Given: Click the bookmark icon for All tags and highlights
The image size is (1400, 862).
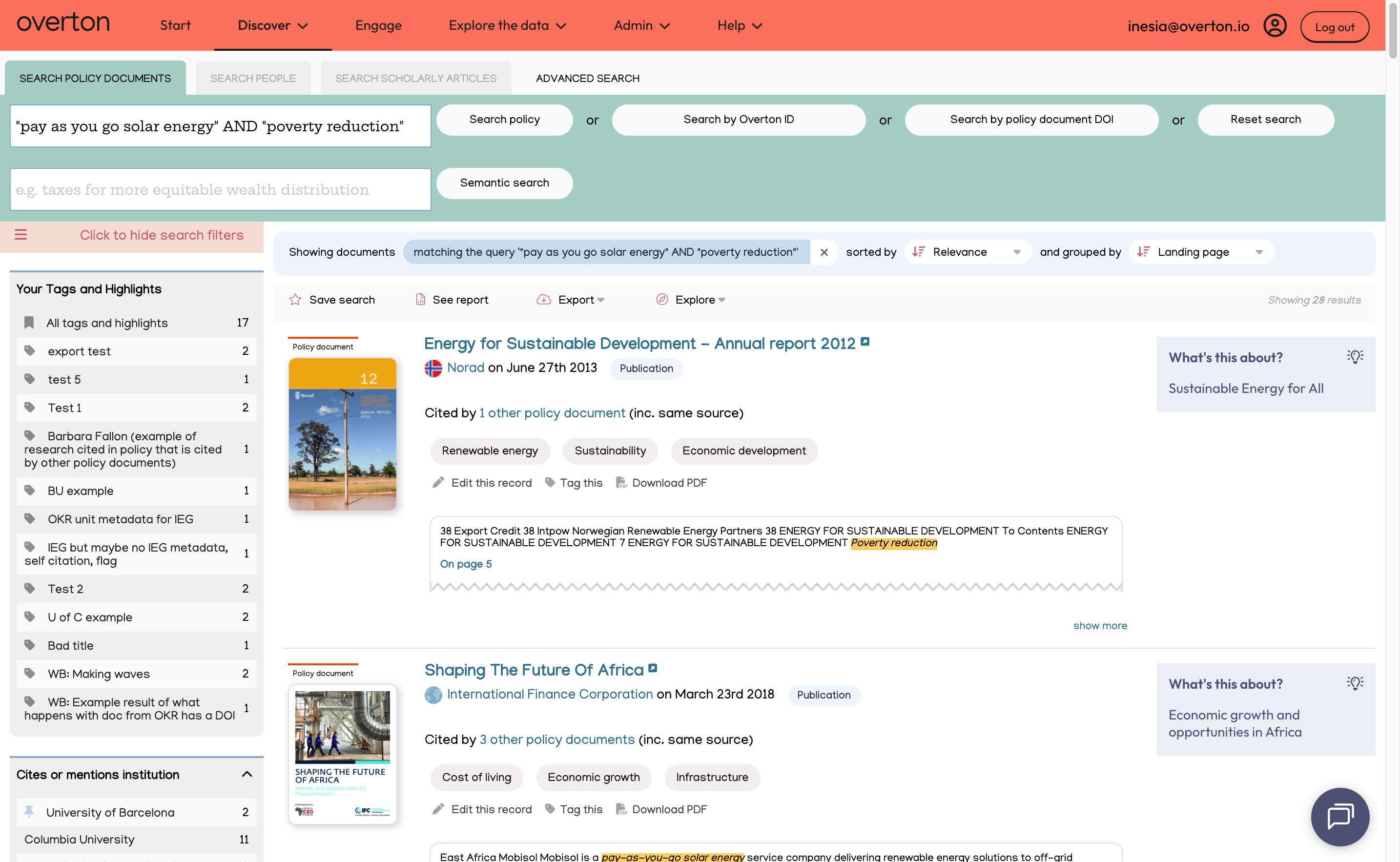Looking at the screenshot, I should [29, 323].
